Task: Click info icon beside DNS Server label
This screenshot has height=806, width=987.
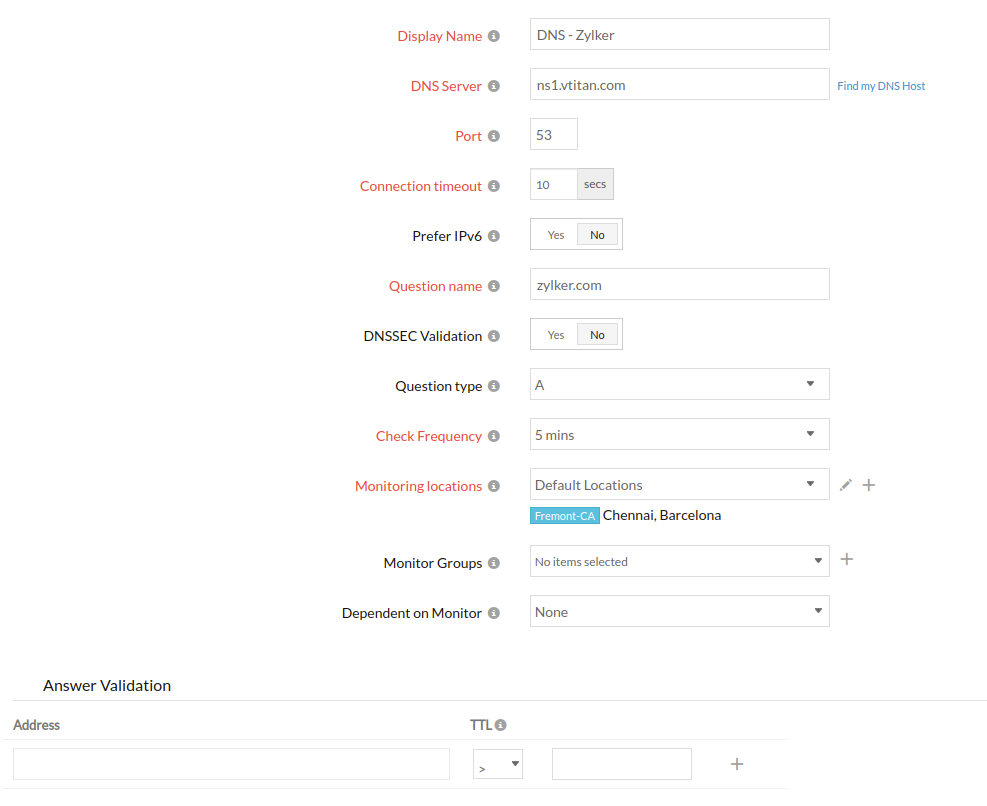Action: pos(493,87)
